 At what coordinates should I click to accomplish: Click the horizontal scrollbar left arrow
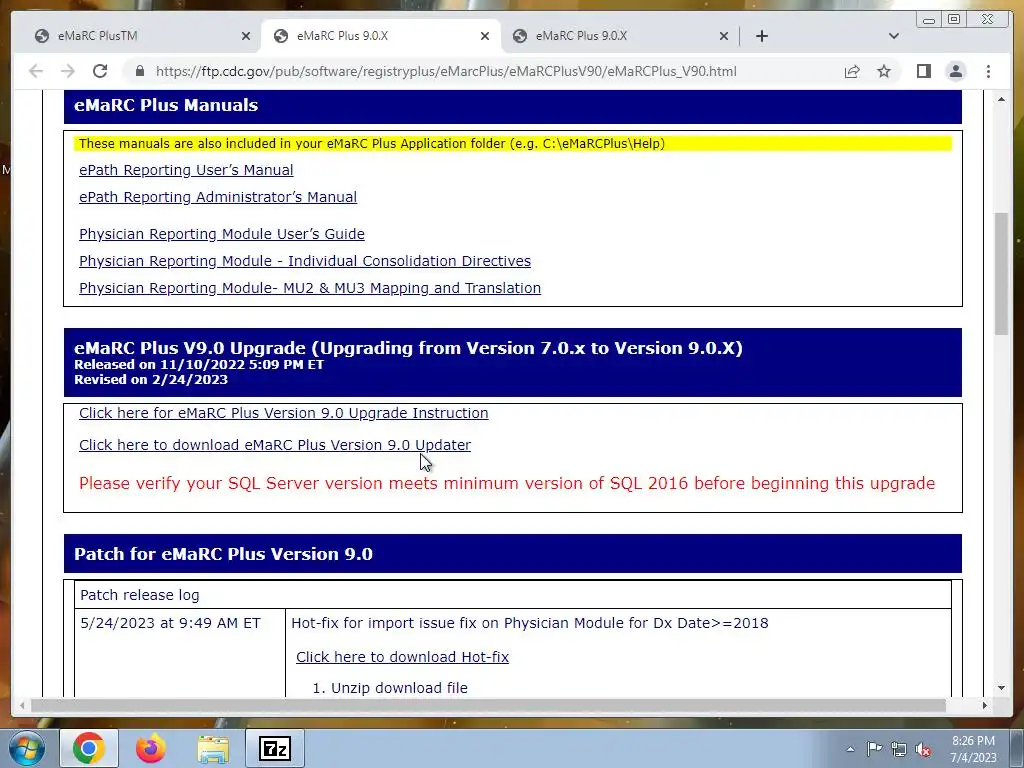[x=23, y=705]
